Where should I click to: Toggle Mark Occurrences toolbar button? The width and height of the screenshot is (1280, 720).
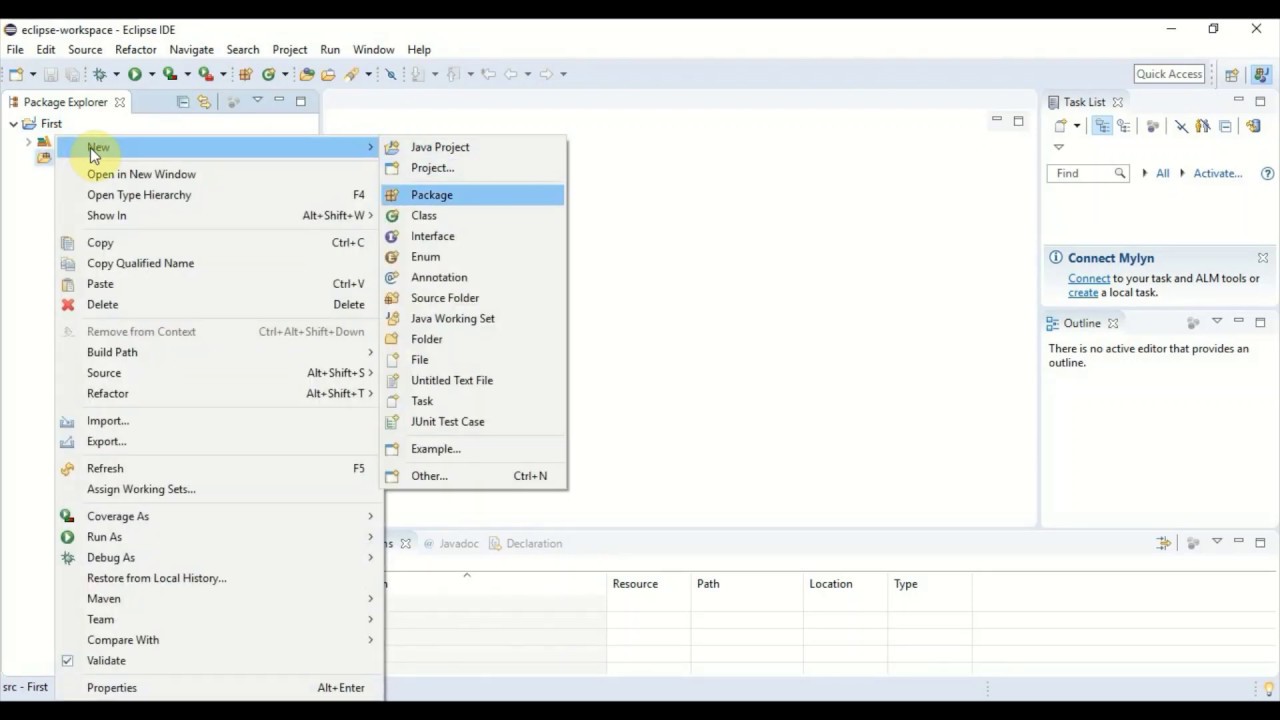tap(391, 74)
